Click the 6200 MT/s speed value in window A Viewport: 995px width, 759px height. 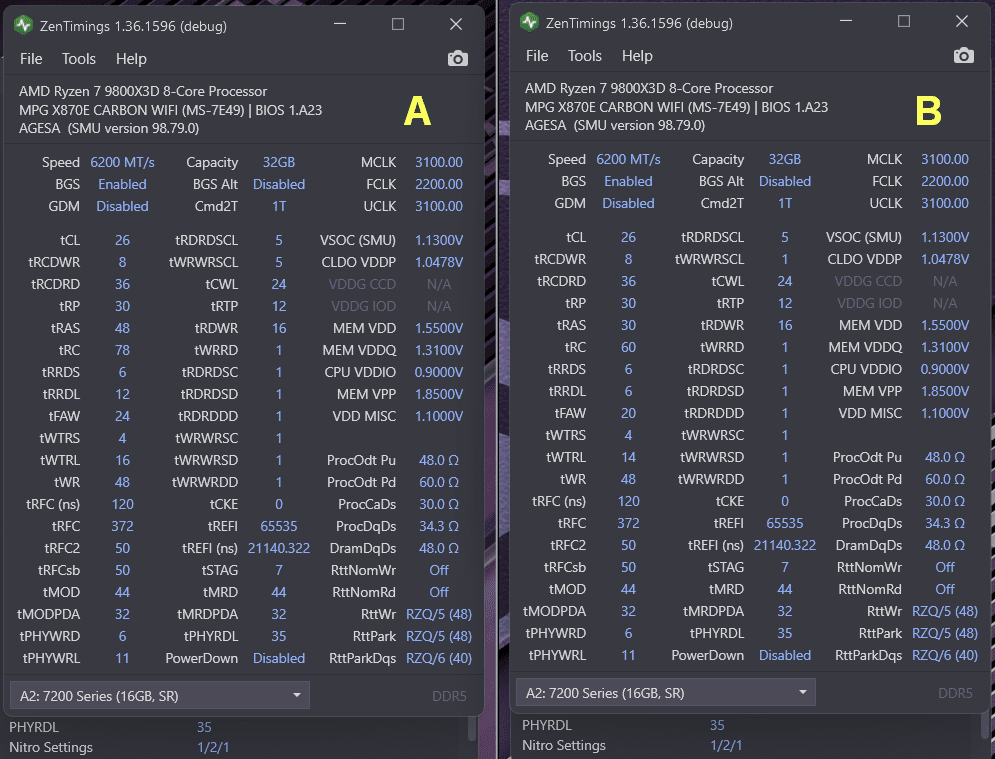(x=122, y=162)
